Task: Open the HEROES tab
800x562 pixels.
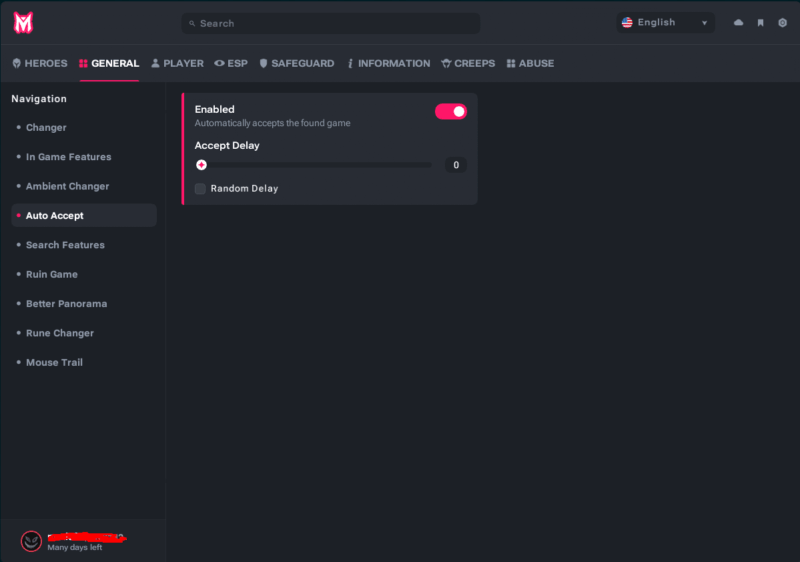Action: tap(40, 63)
